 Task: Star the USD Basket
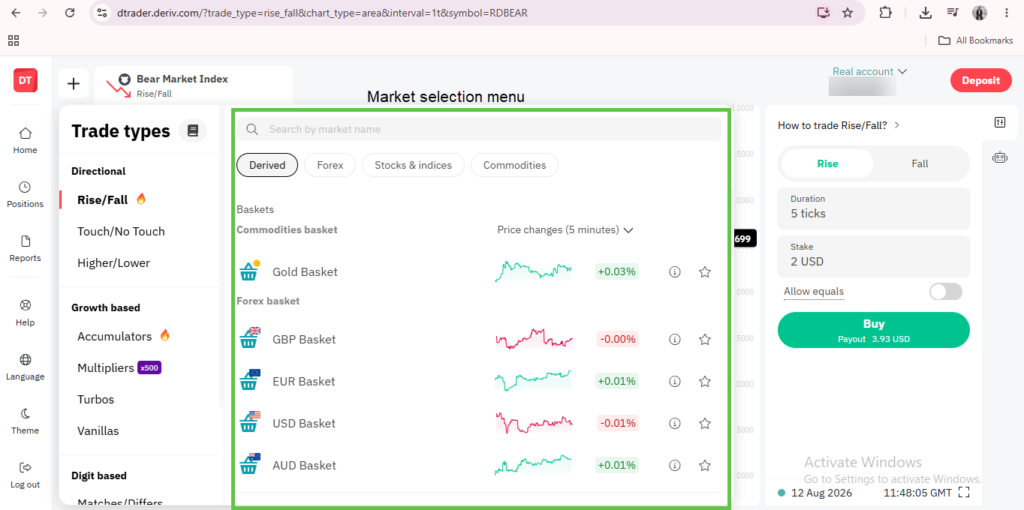tap(705, 423)
